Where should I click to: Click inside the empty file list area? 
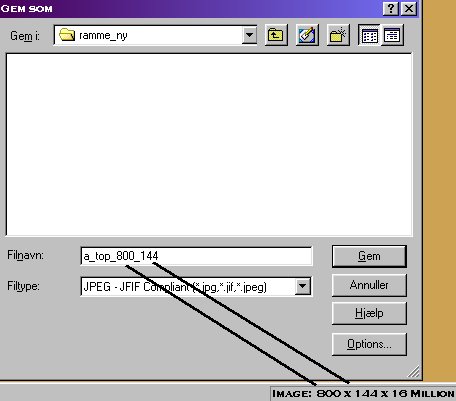pyautogui.click(x=209, y=145)
